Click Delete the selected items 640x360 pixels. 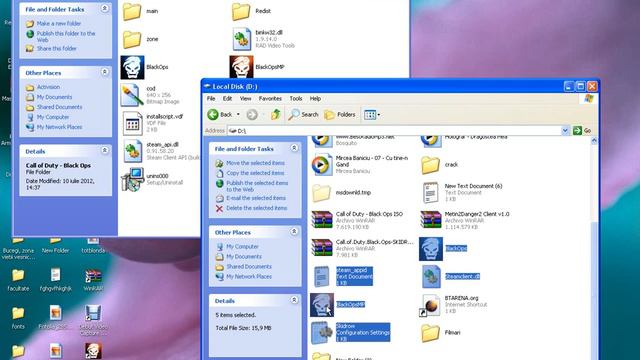click(256, 208)
